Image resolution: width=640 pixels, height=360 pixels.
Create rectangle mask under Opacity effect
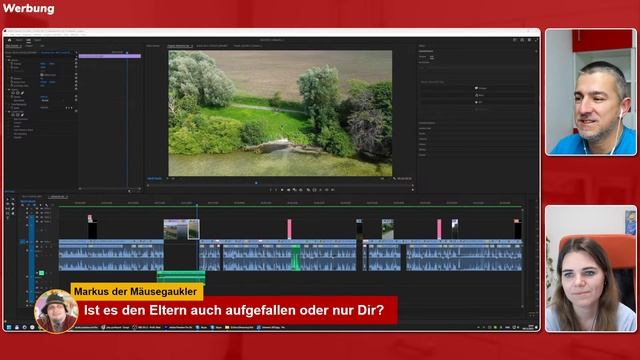pyautogui.click(x=18, y=93)
